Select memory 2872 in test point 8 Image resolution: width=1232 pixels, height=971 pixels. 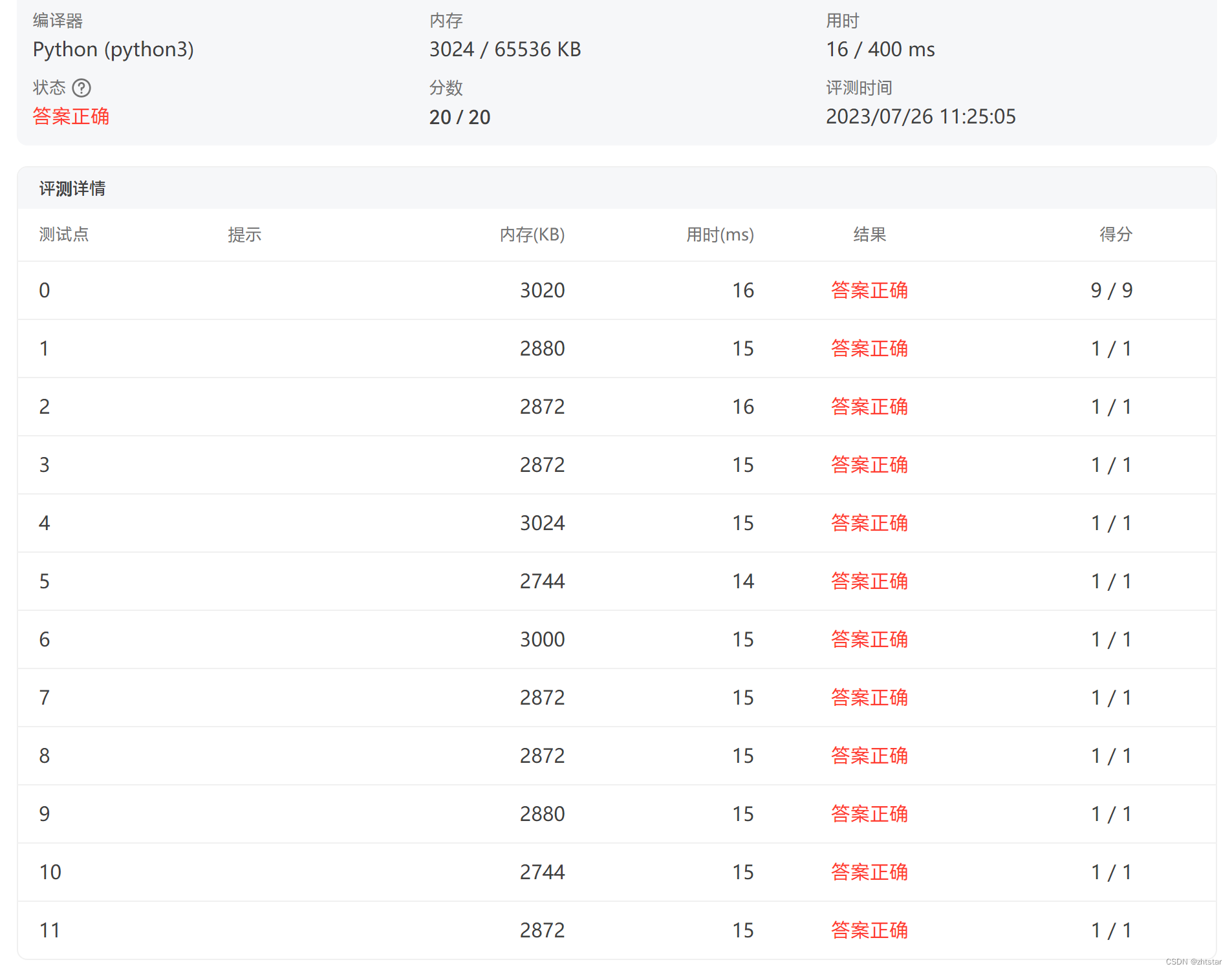tap(543, 756)
